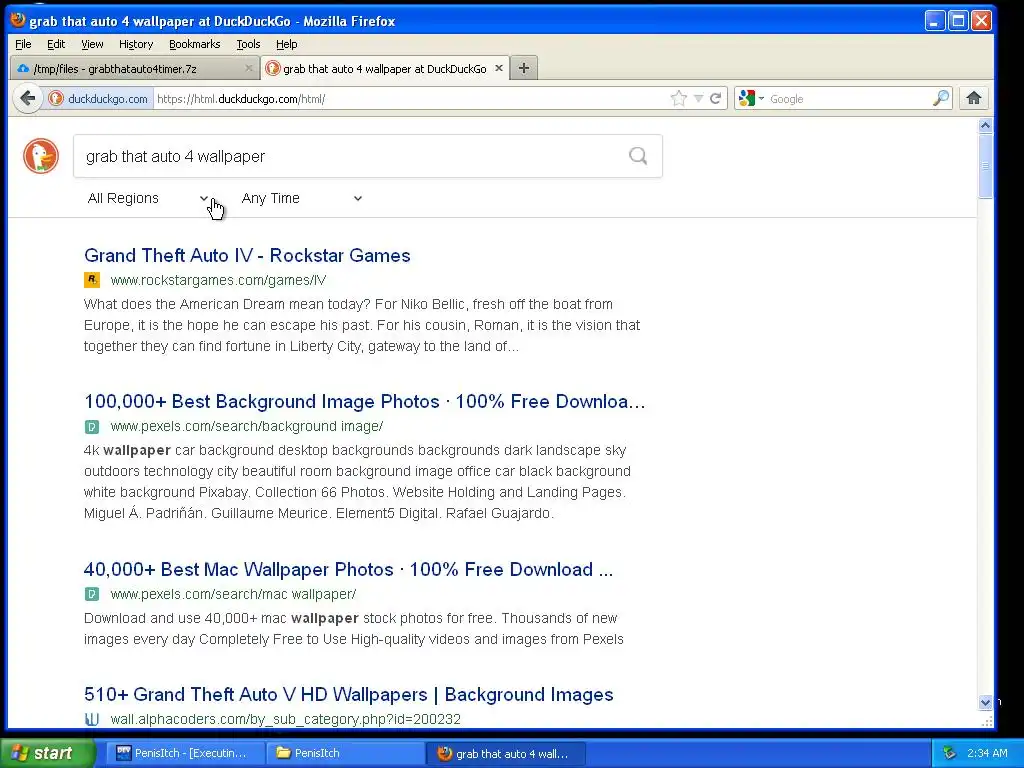Image resolution: width=1024 pixels, height=768 pixels.
Task: Open the File menu
Action: [x=23, y=44]
